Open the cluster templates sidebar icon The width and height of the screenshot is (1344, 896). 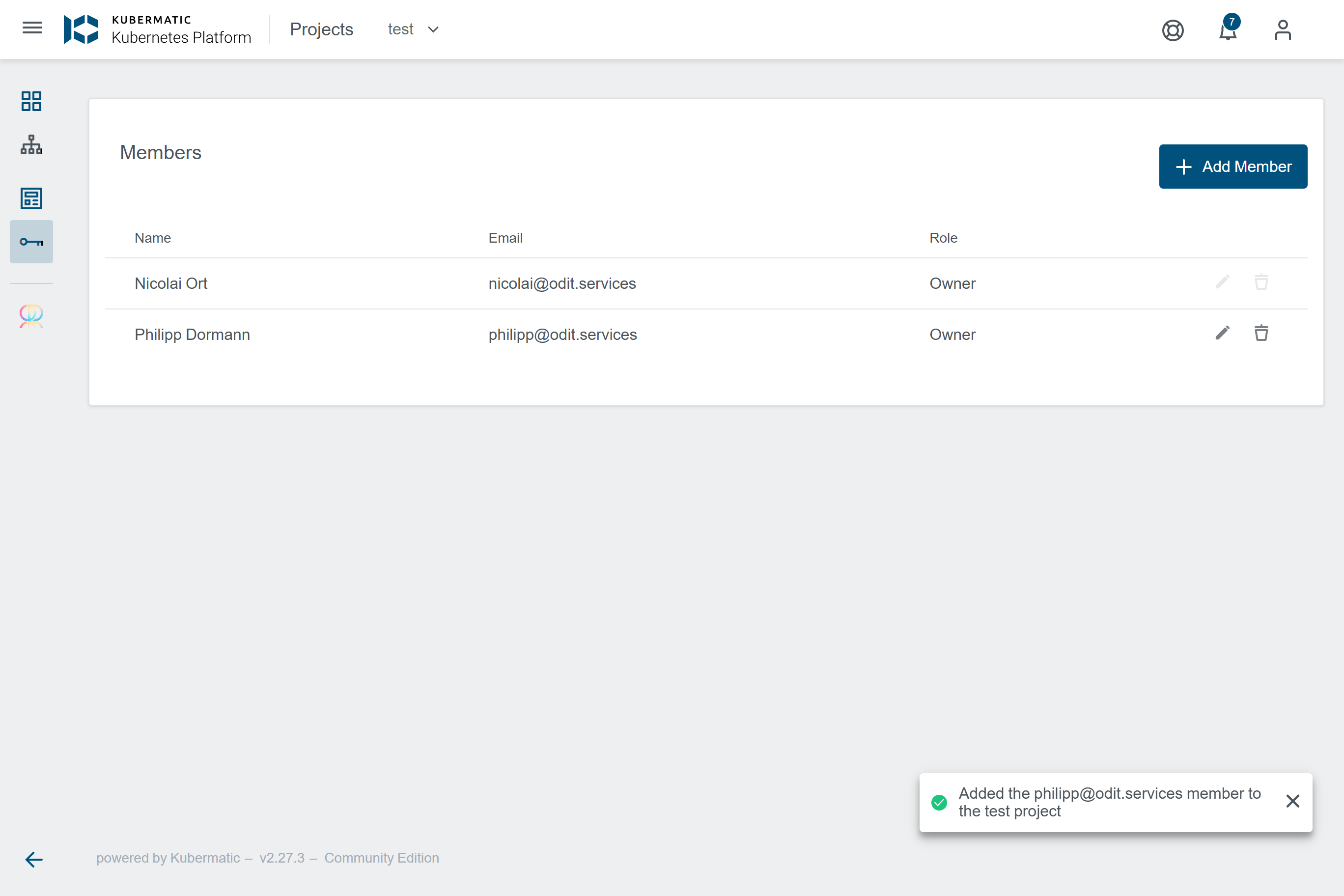(x=31, y=198)
